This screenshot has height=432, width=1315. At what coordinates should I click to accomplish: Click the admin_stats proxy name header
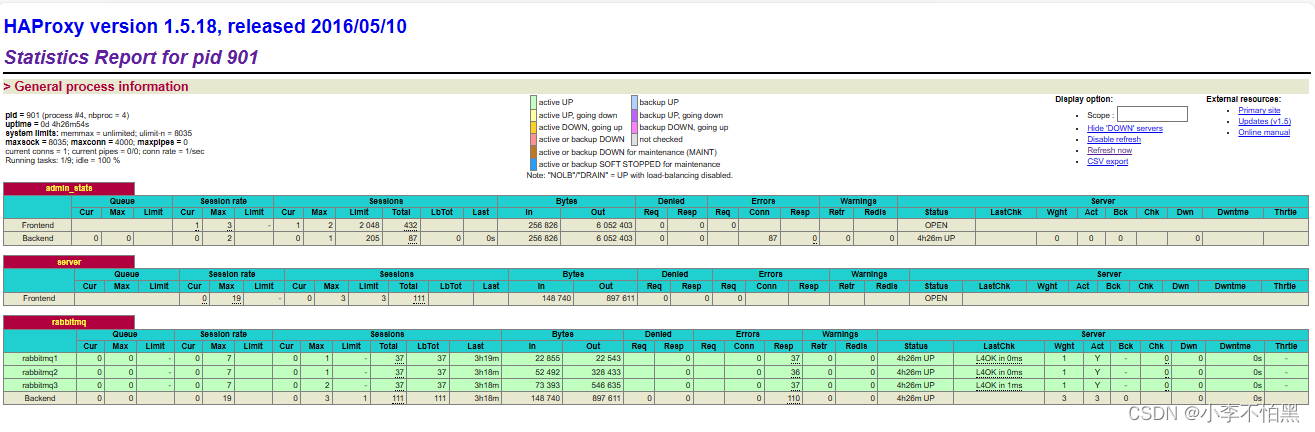[68, 188]
